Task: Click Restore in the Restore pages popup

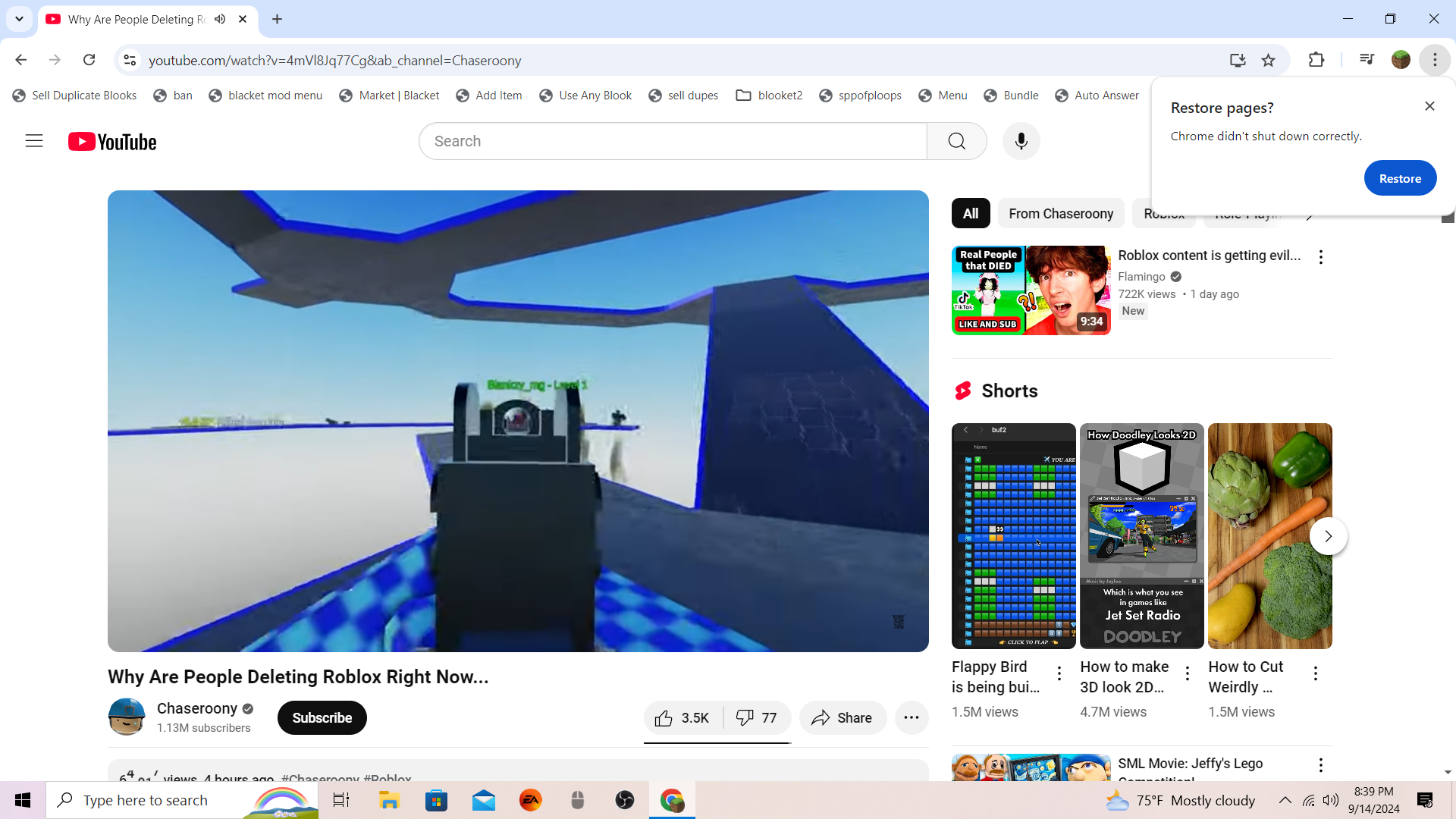Action: click(x=1399, y=178)
